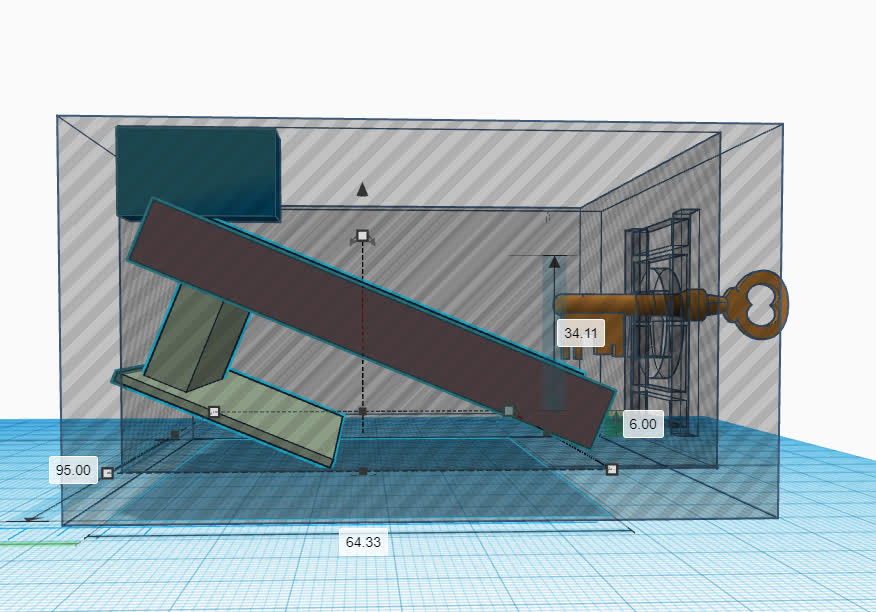Viewport: 876px width, 612px height.
Task: Click white corner handle next to 95.00 label
Action: click(107, 473)
